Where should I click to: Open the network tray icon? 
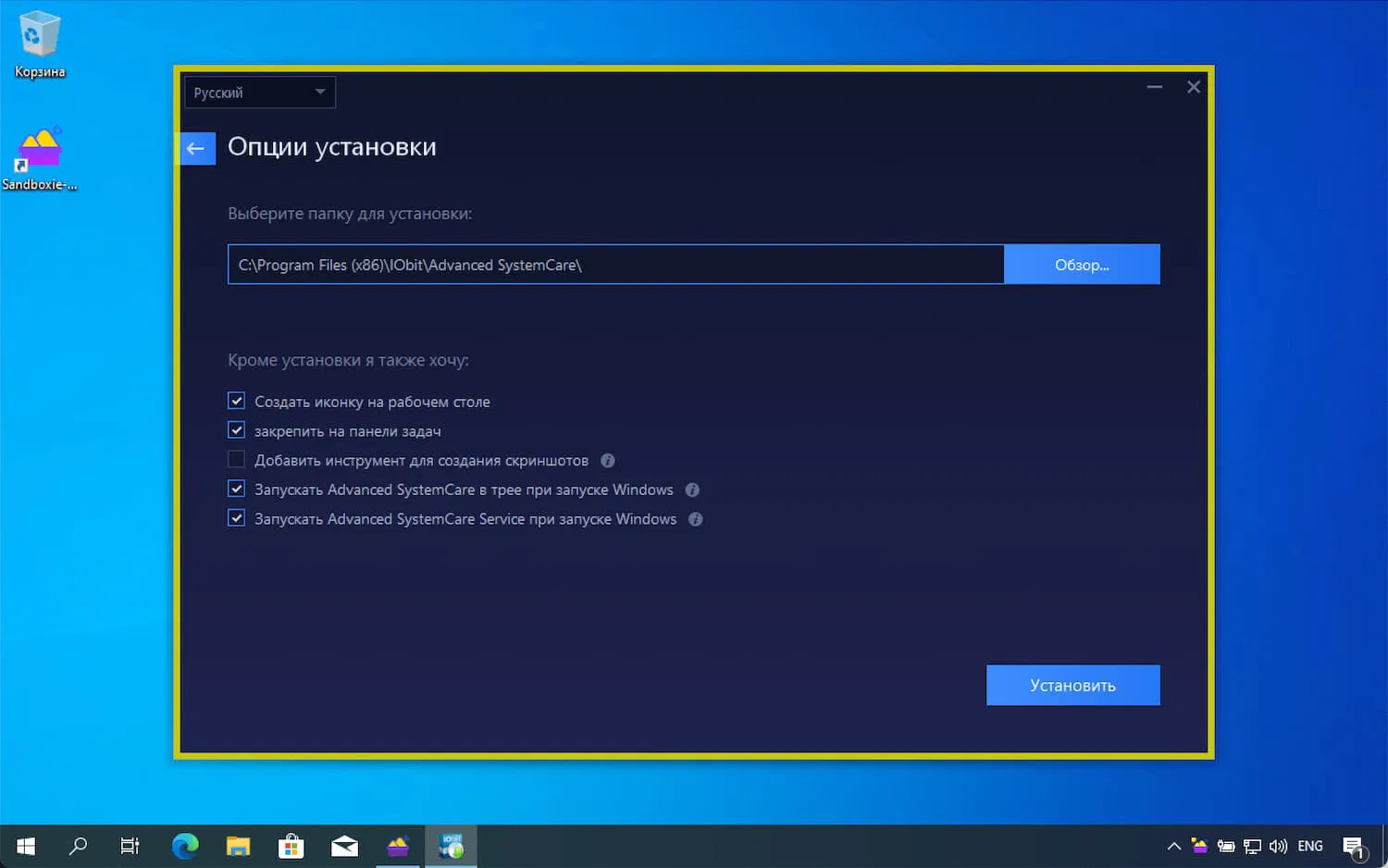point(1252,846)
